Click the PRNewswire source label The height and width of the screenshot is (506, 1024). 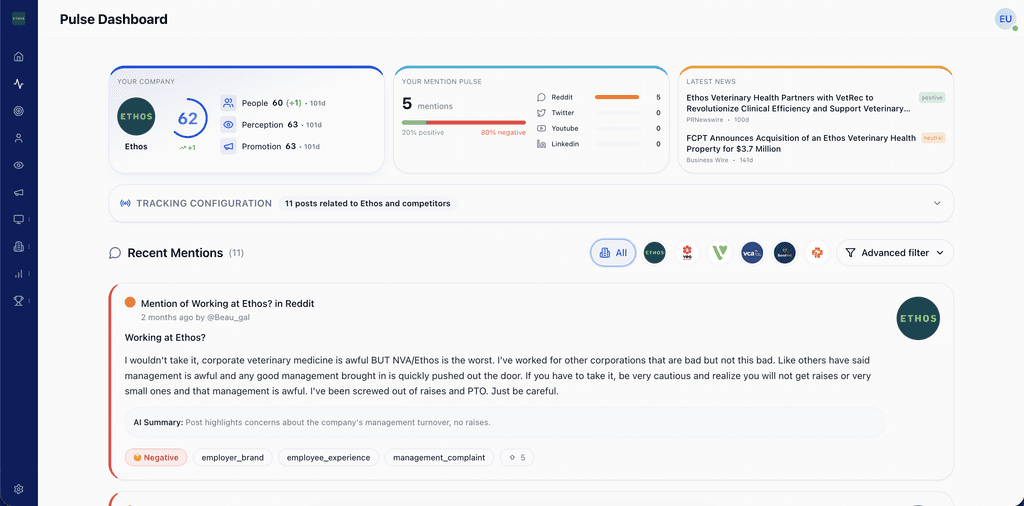coord(705,119)
